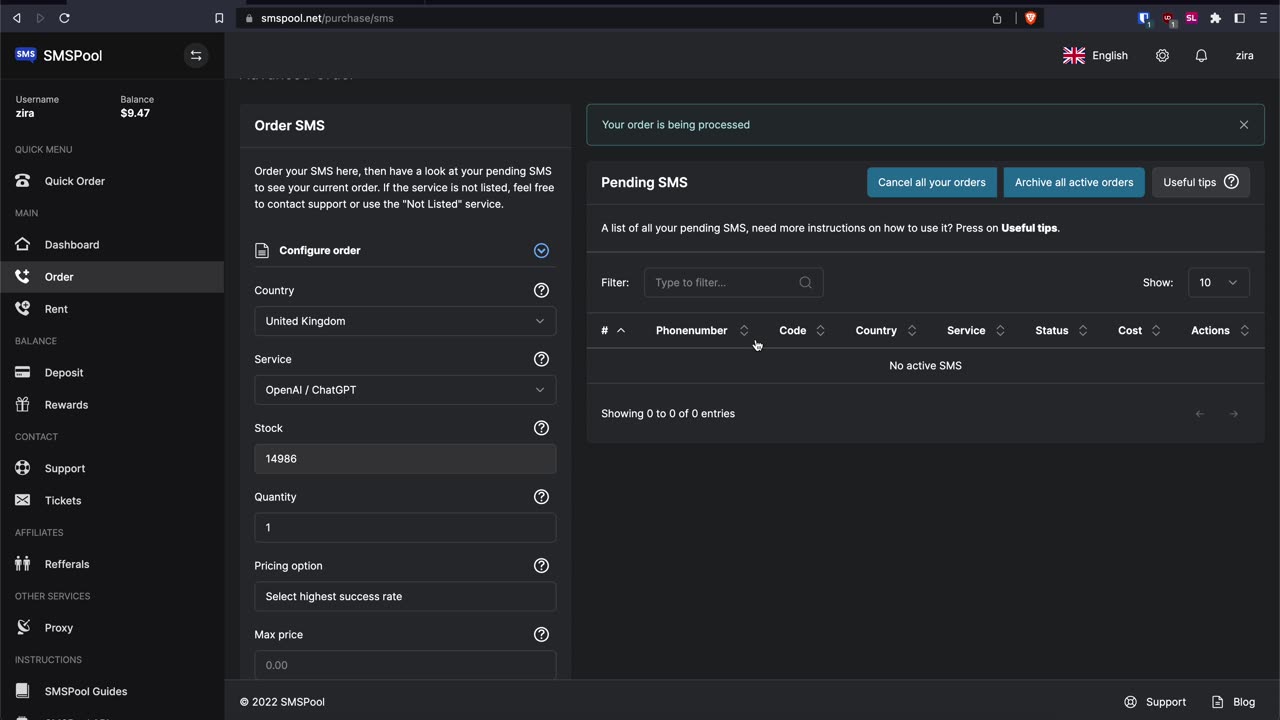This screenshot has height=720, width=1280.
Task: Click the Max price input field
Action: coord(405,665)
